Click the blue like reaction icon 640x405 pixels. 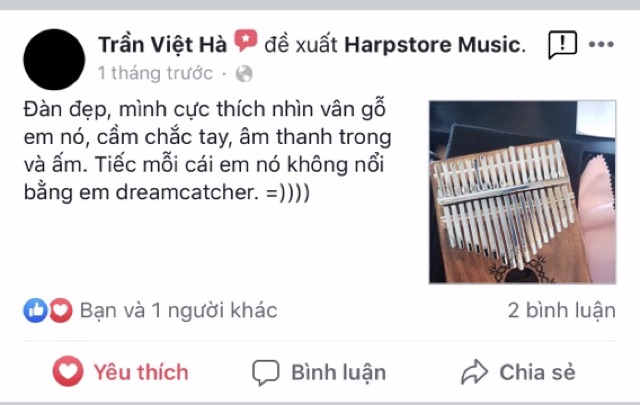(x=36, y=310)
